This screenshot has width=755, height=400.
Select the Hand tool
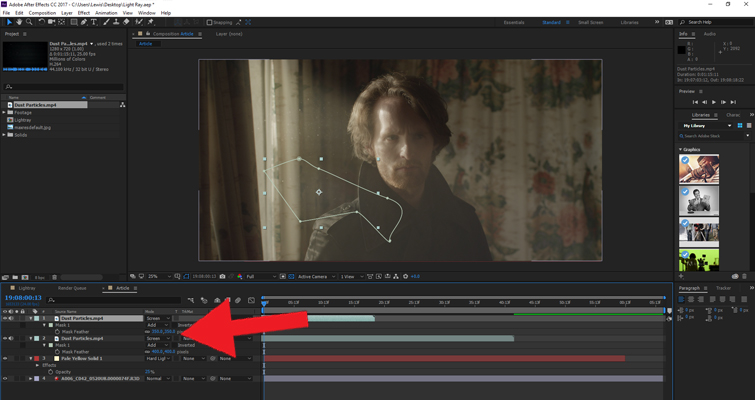coord(20,21)
